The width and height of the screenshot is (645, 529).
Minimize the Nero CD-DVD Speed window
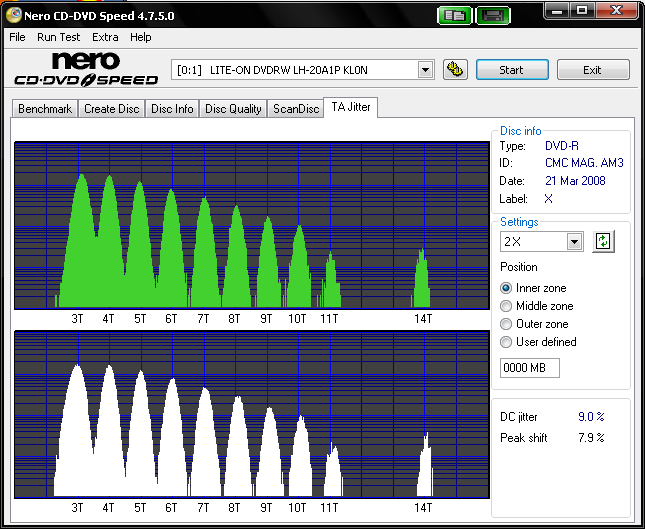tap(557, 11)
